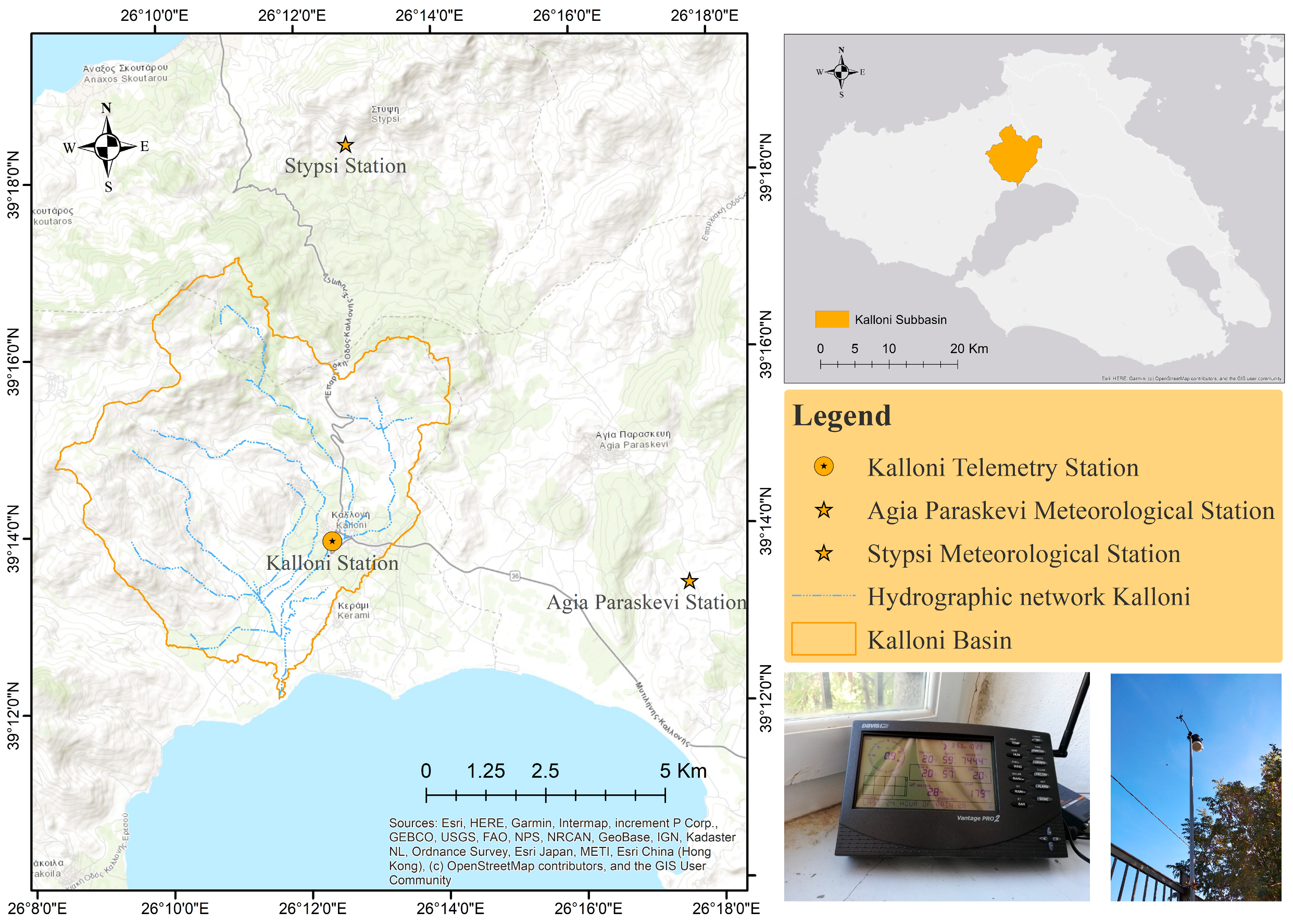
Task: Click the Legend title text
Action: pyautogui.click(x=842, y=415)
